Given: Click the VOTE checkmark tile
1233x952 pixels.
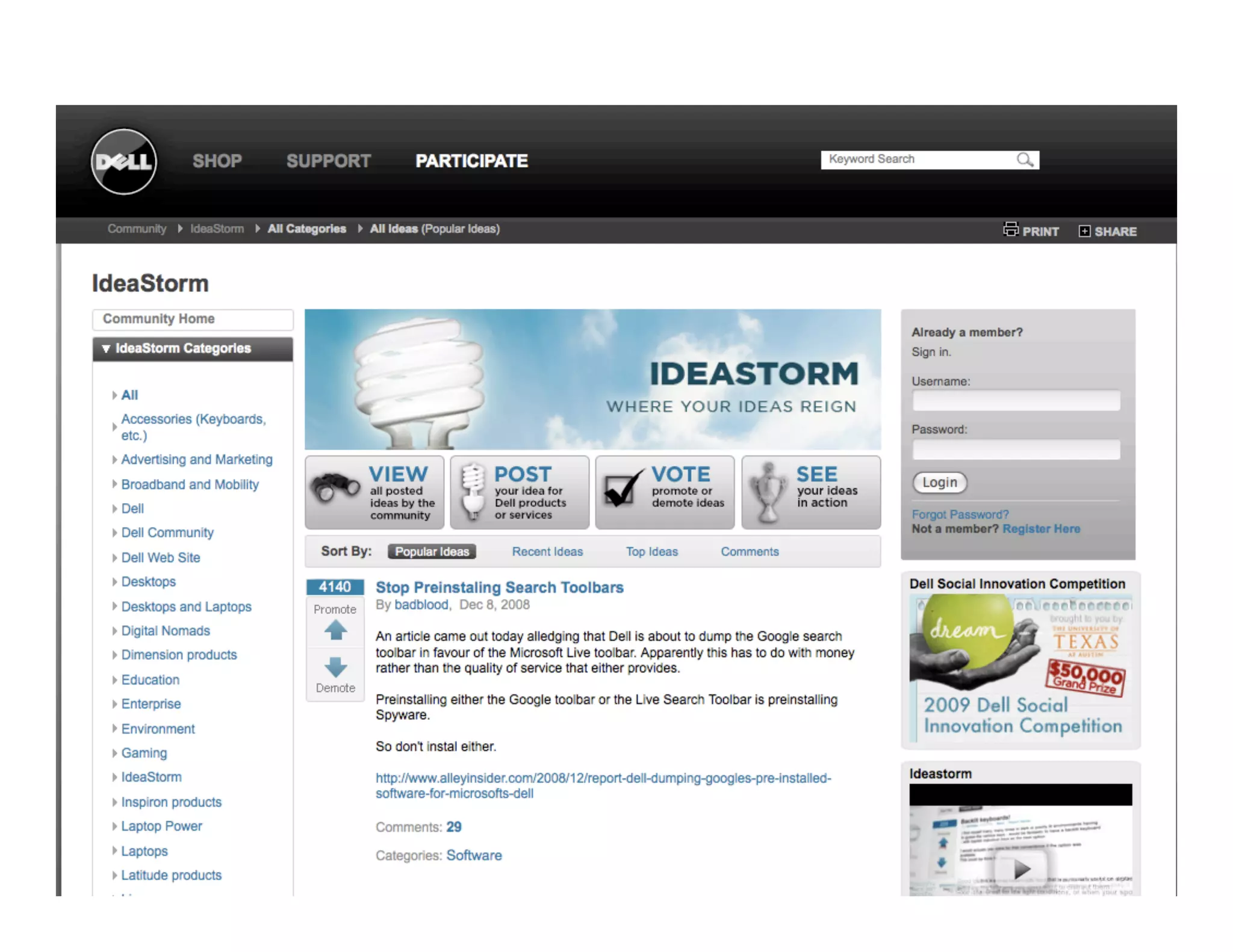Looking at the screenshot, I should tap(665, 492).
